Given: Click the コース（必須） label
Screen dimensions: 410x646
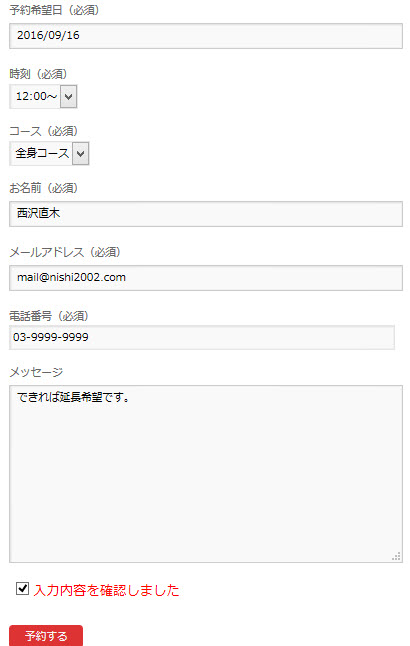Looking at the screenshot, I should click(43, 131).
